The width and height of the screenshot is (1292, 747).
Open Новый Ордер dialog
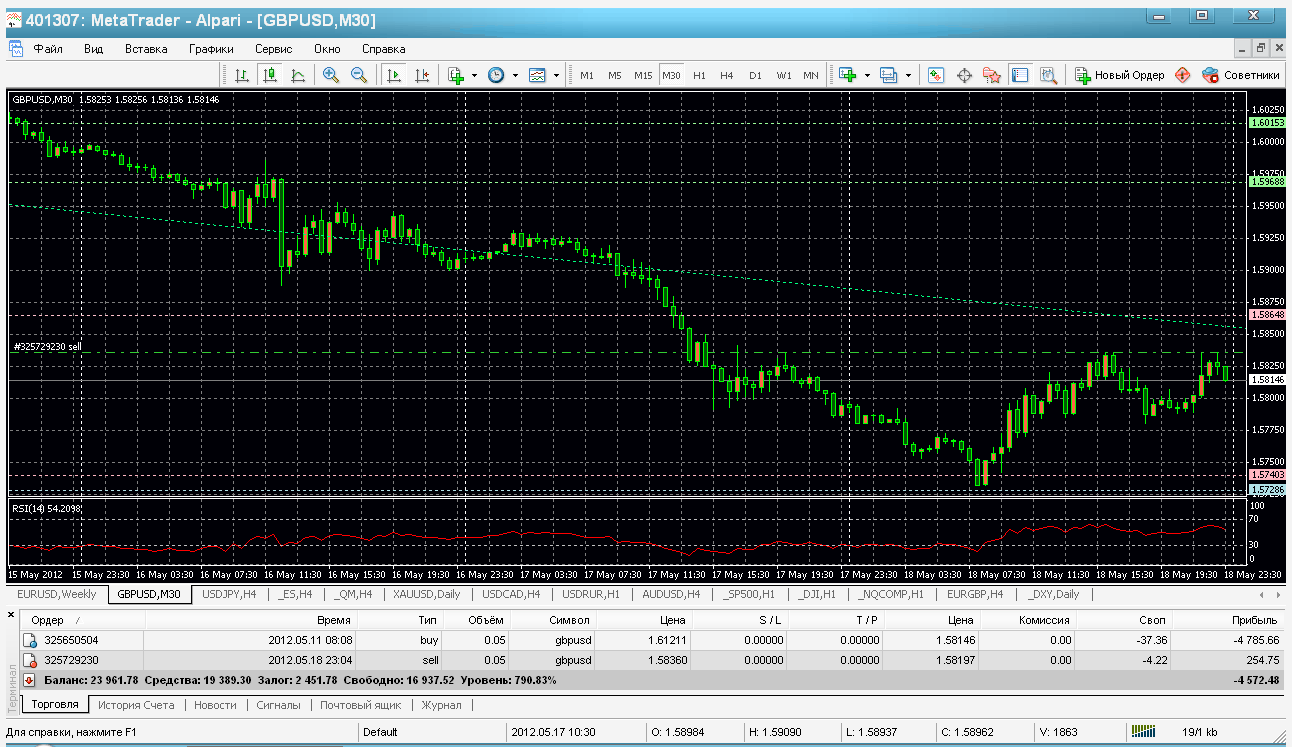coord(1120,75)
